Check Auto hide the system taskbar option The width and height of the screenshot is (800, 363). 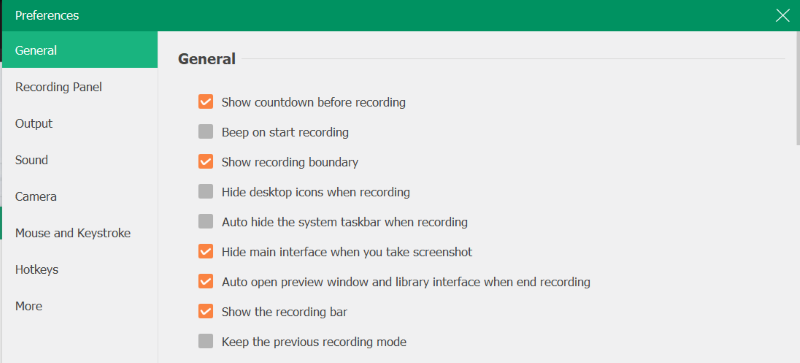pos(206,222)
